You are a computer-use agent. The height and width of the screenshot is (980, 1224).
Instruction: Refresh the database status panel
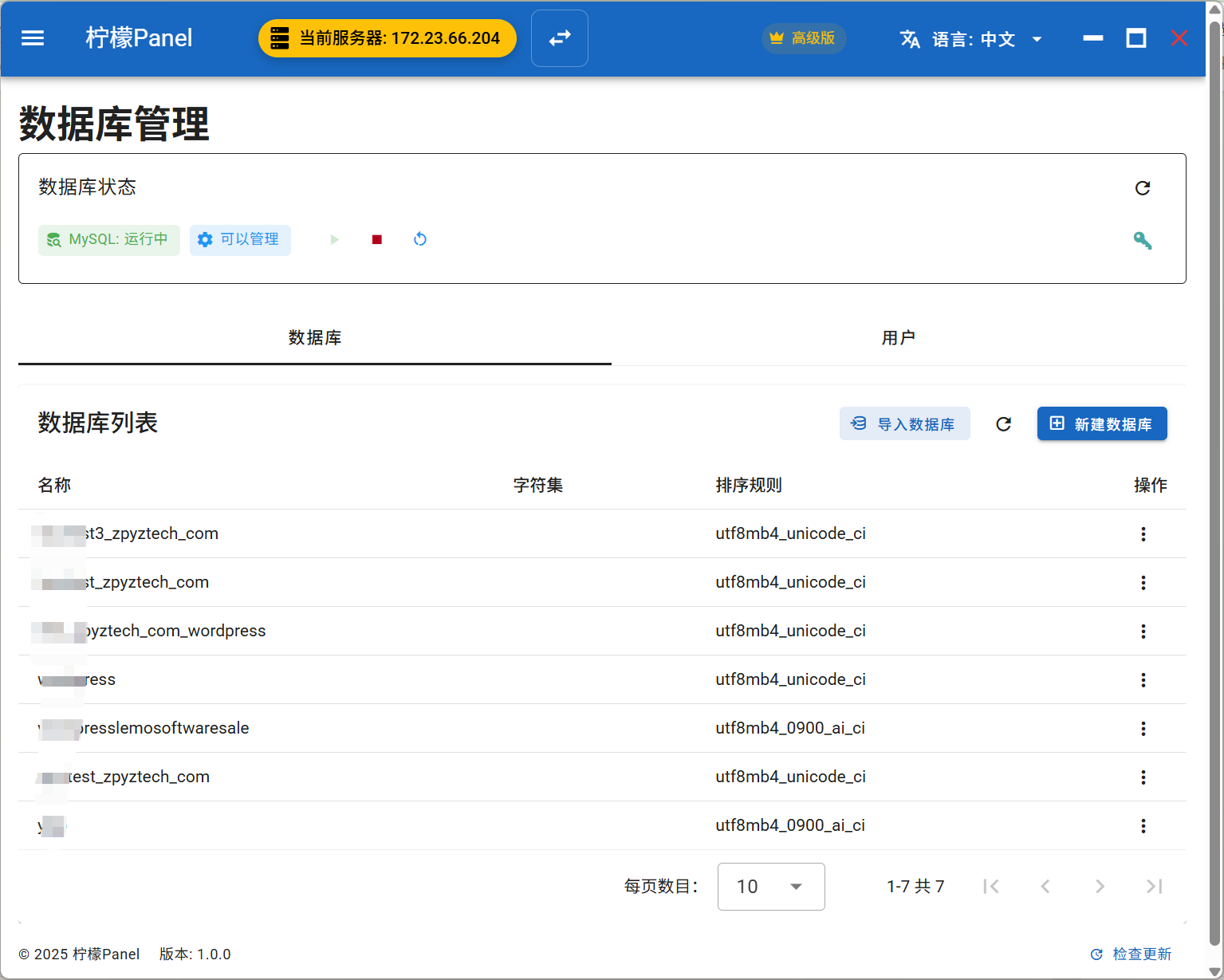click(1142, 188)
